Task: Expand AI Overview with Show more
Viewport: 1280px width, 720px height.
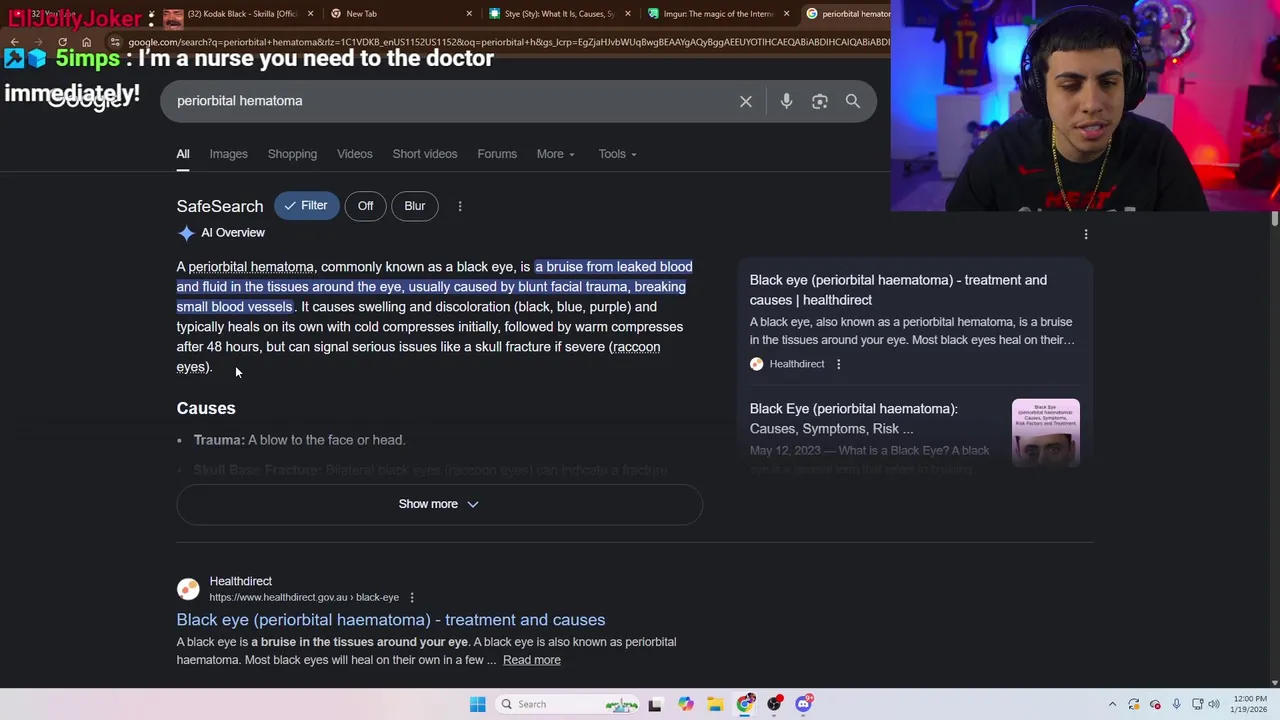Action: coord(439,504)
